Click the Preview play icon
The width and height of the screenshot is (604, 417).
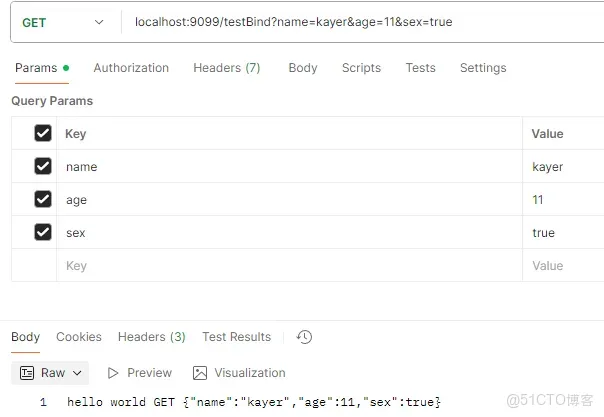[x=113, y=373]
